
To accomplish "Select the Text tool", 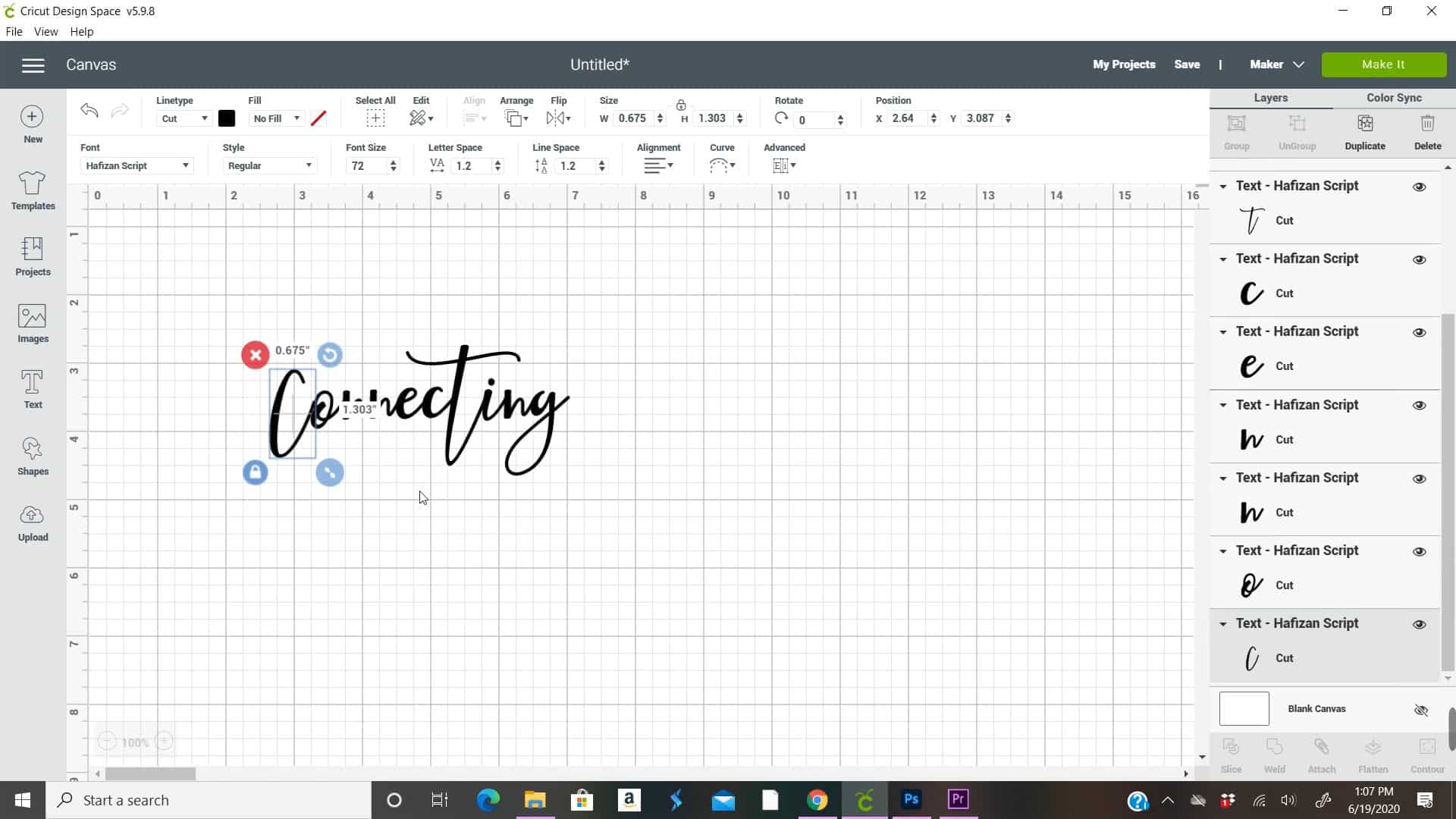I will [33, 389].
